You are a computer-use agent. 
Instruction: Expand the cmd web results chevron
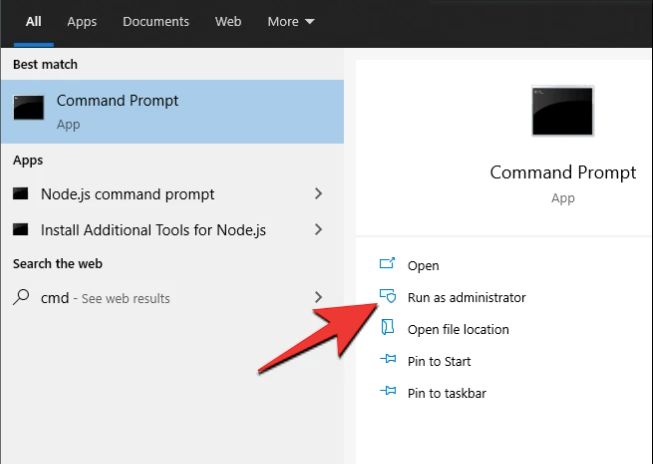tap(319, 297)
